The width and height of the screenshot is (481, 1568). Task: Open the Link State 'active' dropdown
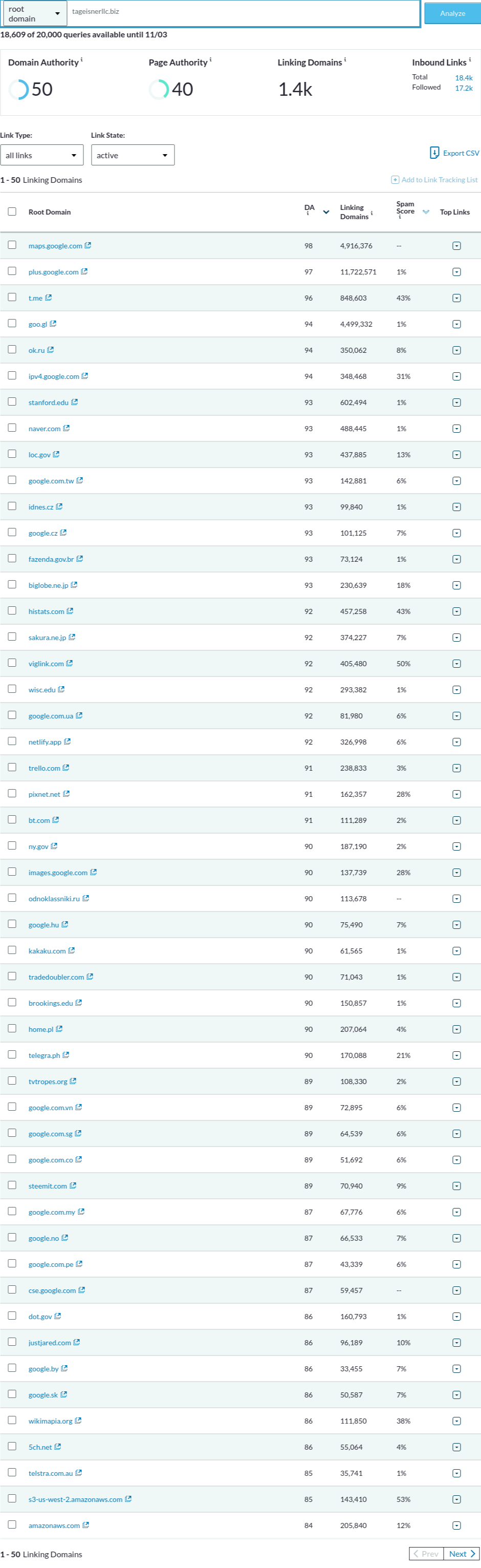click(133, 155)
